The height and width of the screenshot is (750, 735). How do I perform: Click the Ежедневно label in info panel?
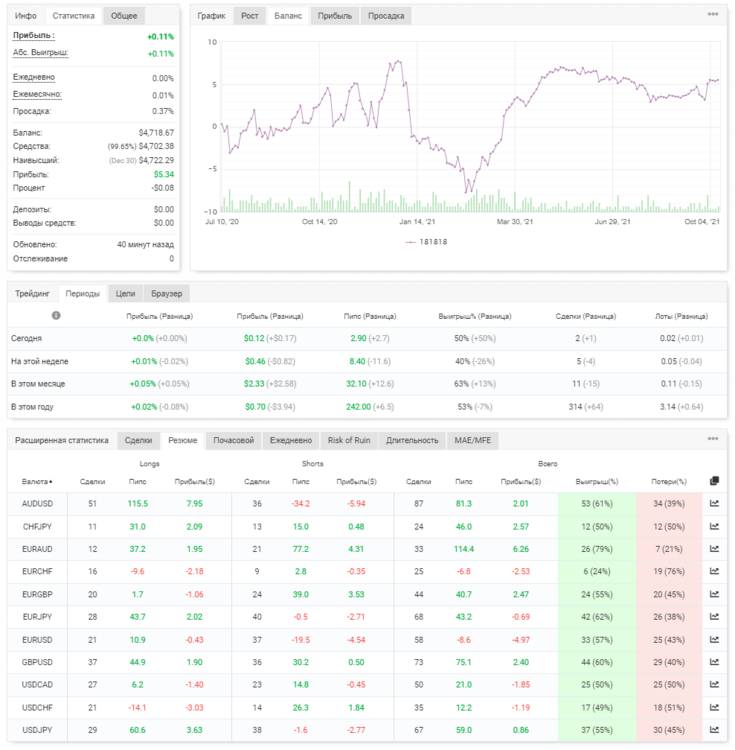[x=34, y=77]
